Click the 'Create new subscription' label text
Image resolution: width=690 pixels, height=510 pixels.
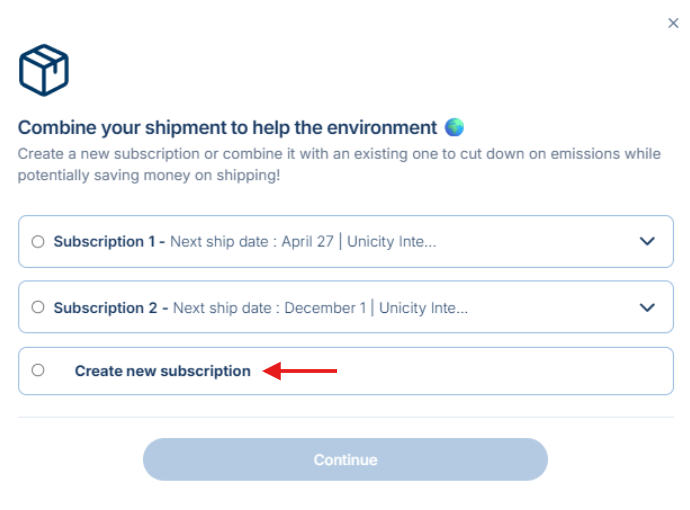click(162, 371)
